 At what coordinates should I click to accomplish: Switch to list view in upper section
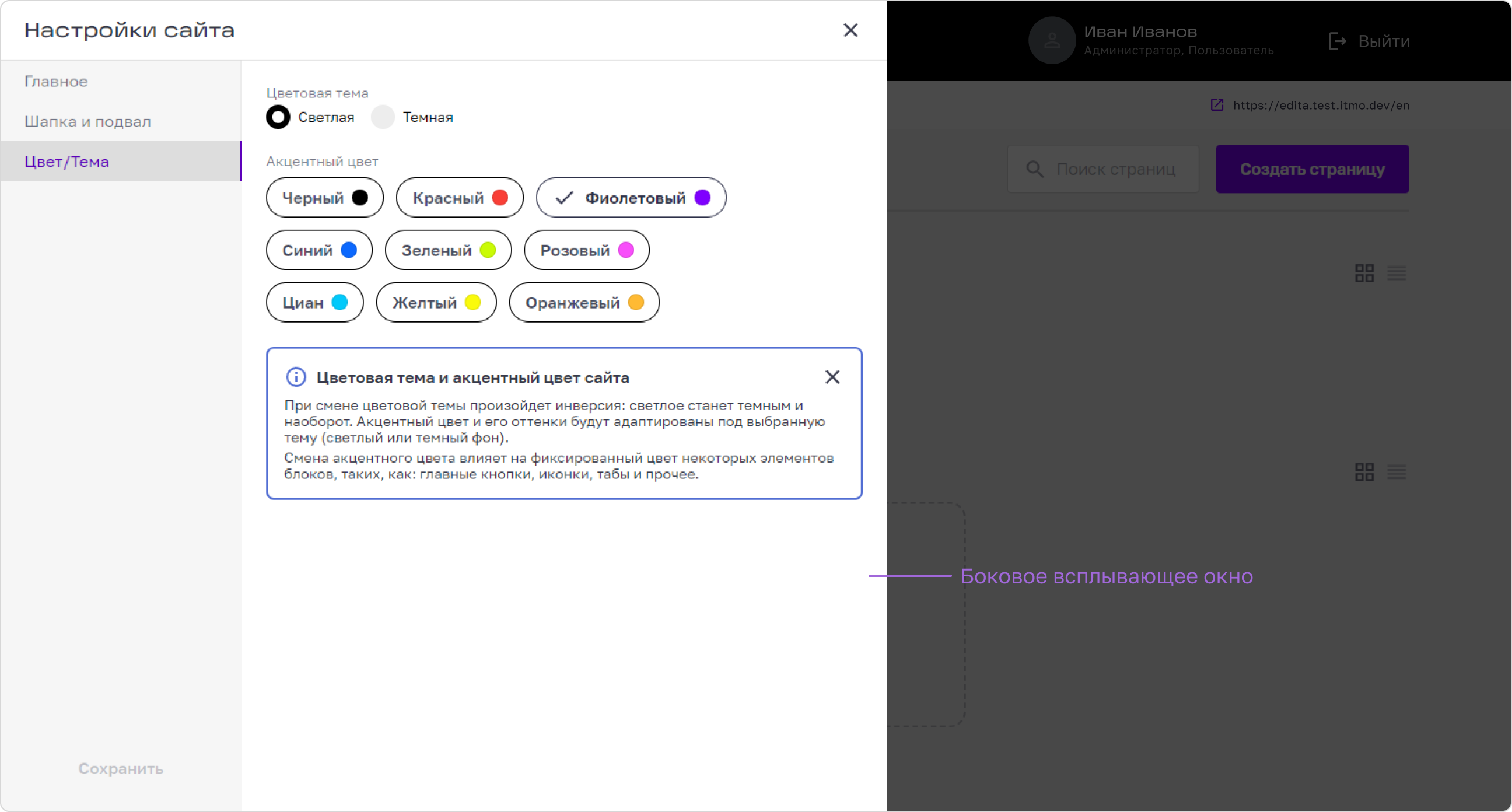pyautogui.click(x=1396, y=273)
